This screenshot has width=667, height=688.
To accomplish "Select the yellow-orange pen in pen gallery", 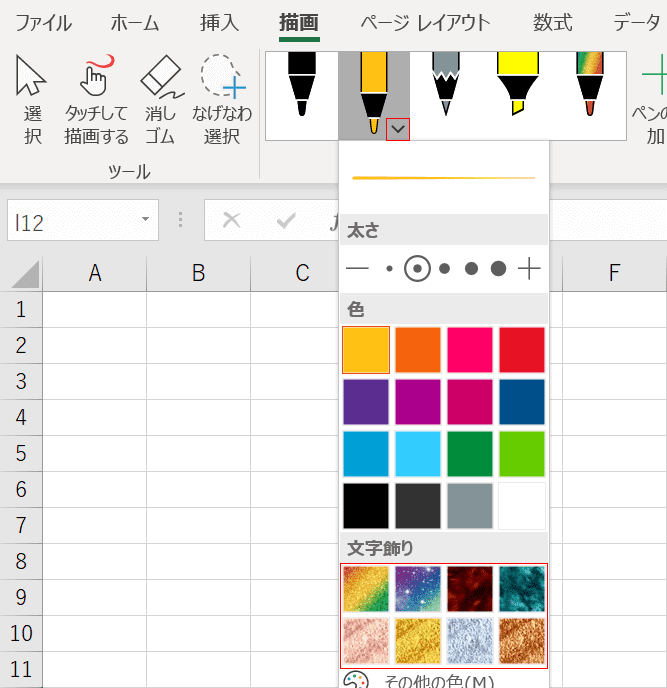I will 373,92.
